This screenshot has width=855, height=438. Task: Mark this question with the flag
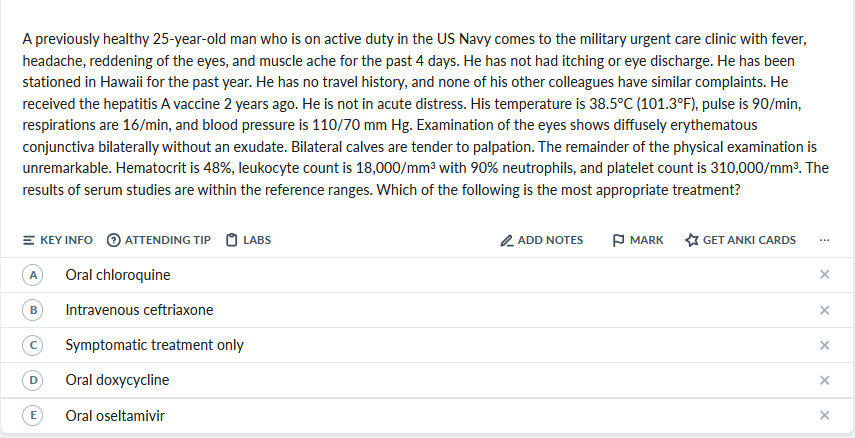coord(637,240)
